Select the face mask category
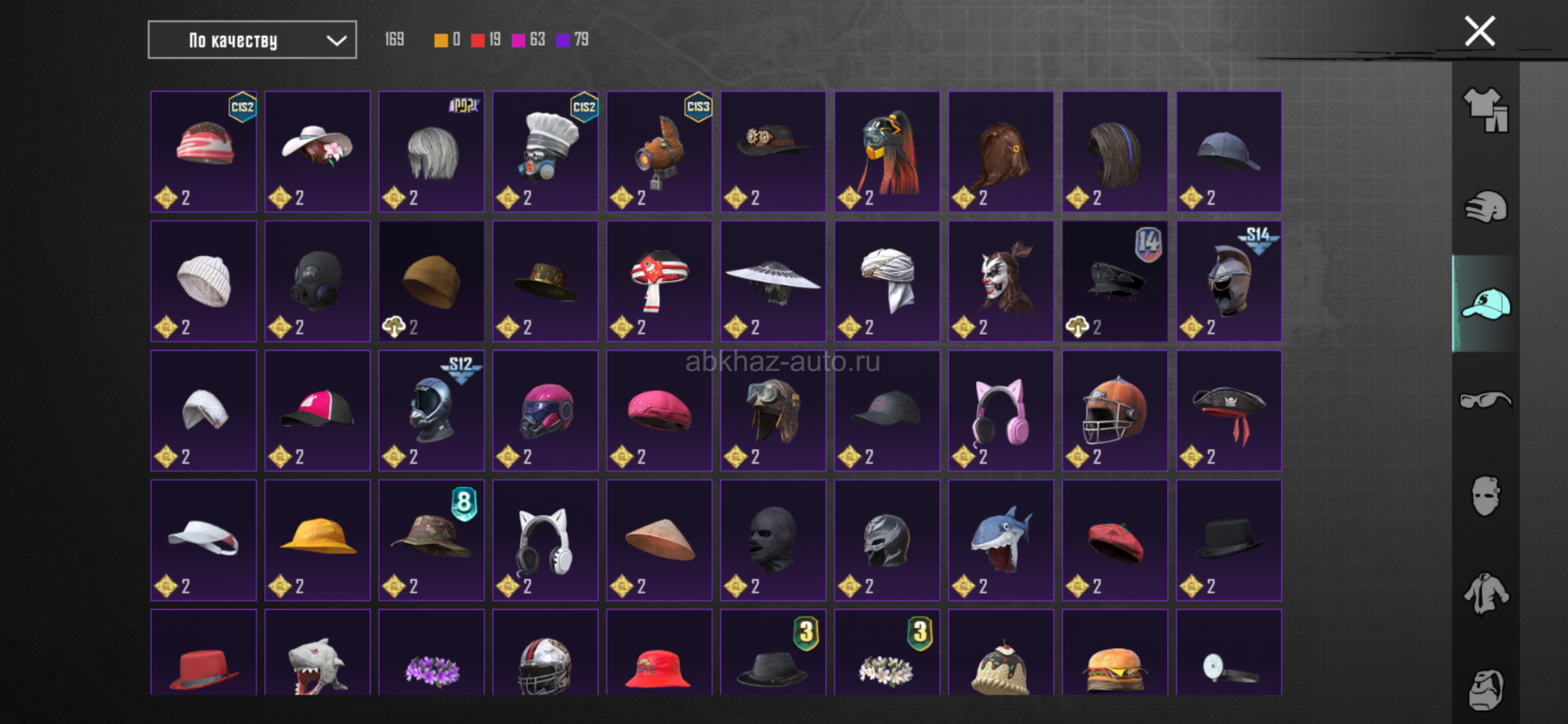The image size is (1568, 724). (1486, 496)
